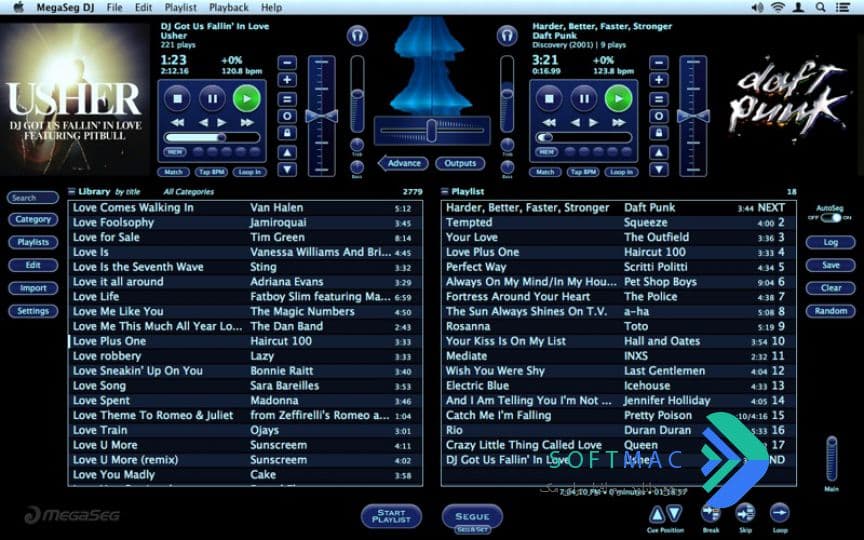Collapse the Library panel
This screenshot has width=864, height=540.
(x=72, y=192)
